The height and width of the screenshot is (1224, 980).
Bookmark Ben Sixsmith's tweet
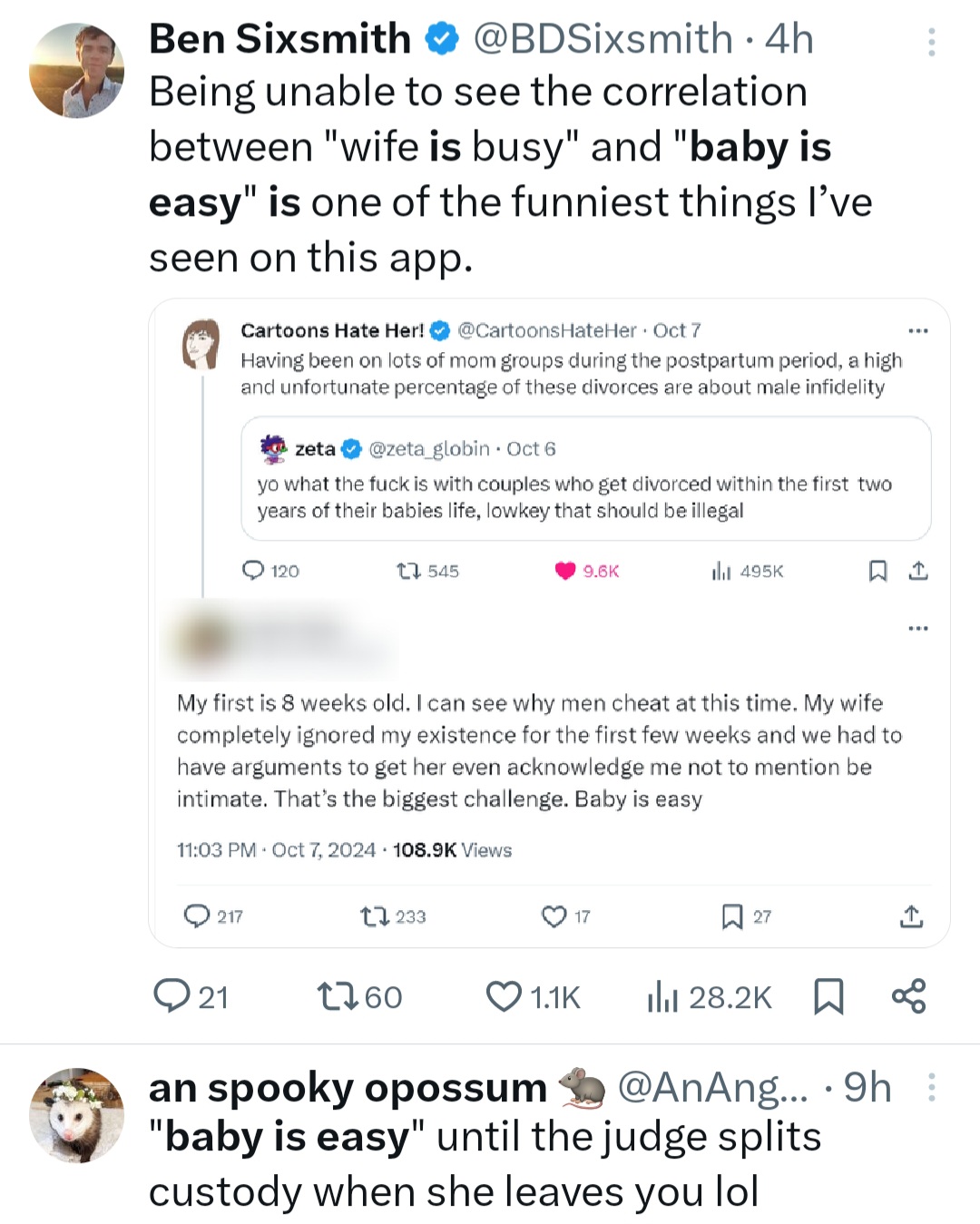point(828,996)
